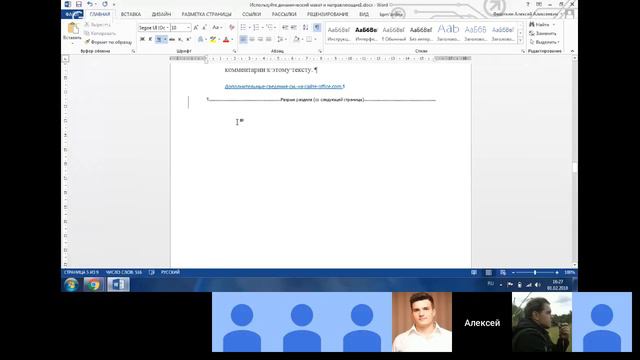Toggle show paragraph marks (¶) button
The height and width of the screenshot is (360, 640).
tap(317, 27)
